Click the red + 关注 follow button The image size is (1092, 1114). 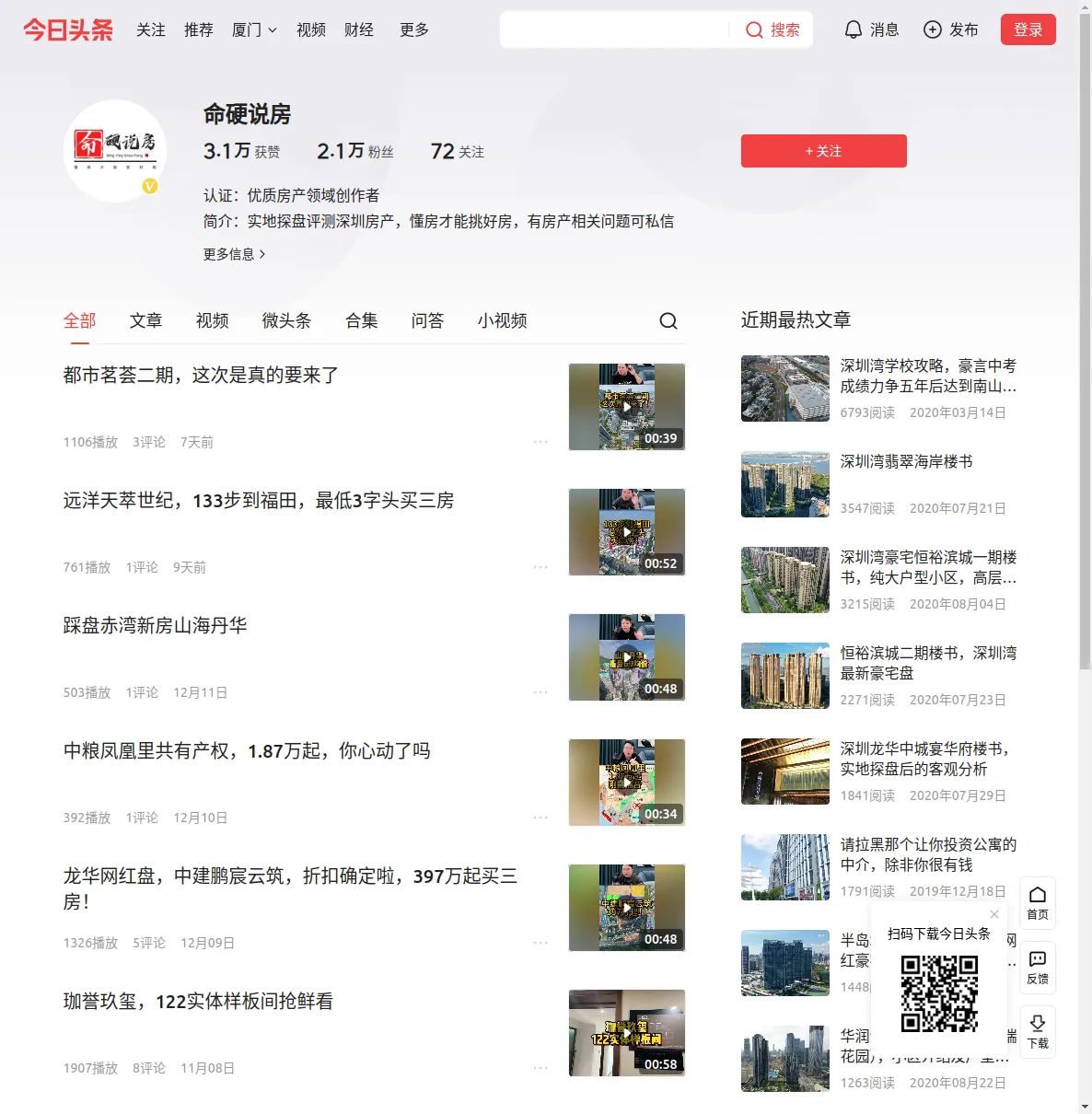point(824,151)
